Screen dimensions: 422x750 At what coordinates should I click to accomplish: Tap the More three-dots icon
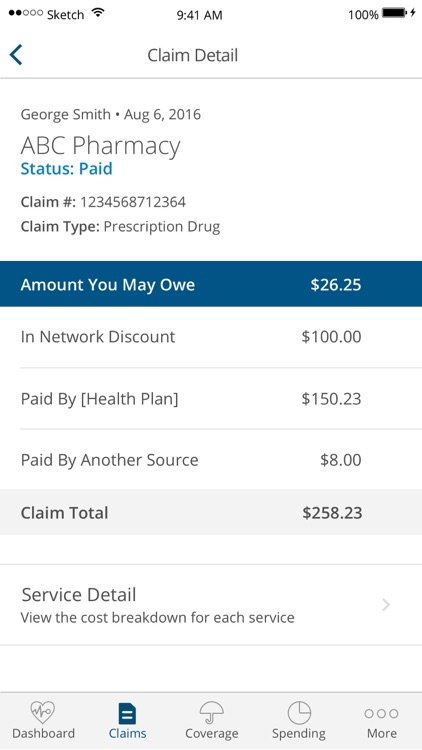(x=381, y=714)
